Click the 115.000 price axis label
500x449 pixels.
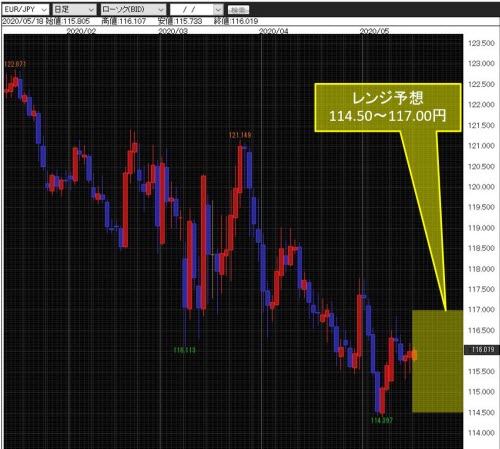click(481, 392)
